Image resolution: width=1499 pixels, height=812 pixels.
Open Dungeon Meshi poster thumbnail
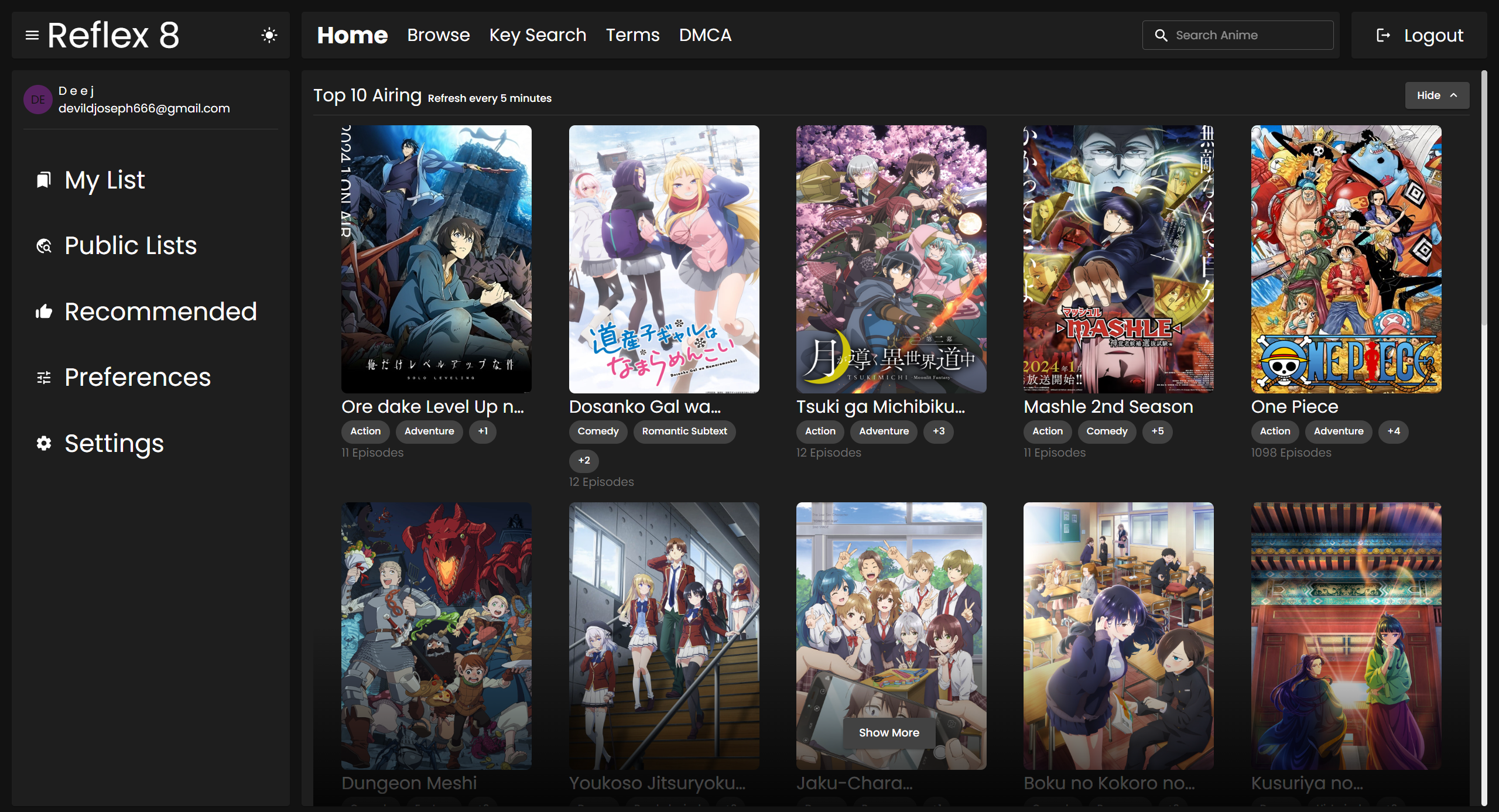436,636
